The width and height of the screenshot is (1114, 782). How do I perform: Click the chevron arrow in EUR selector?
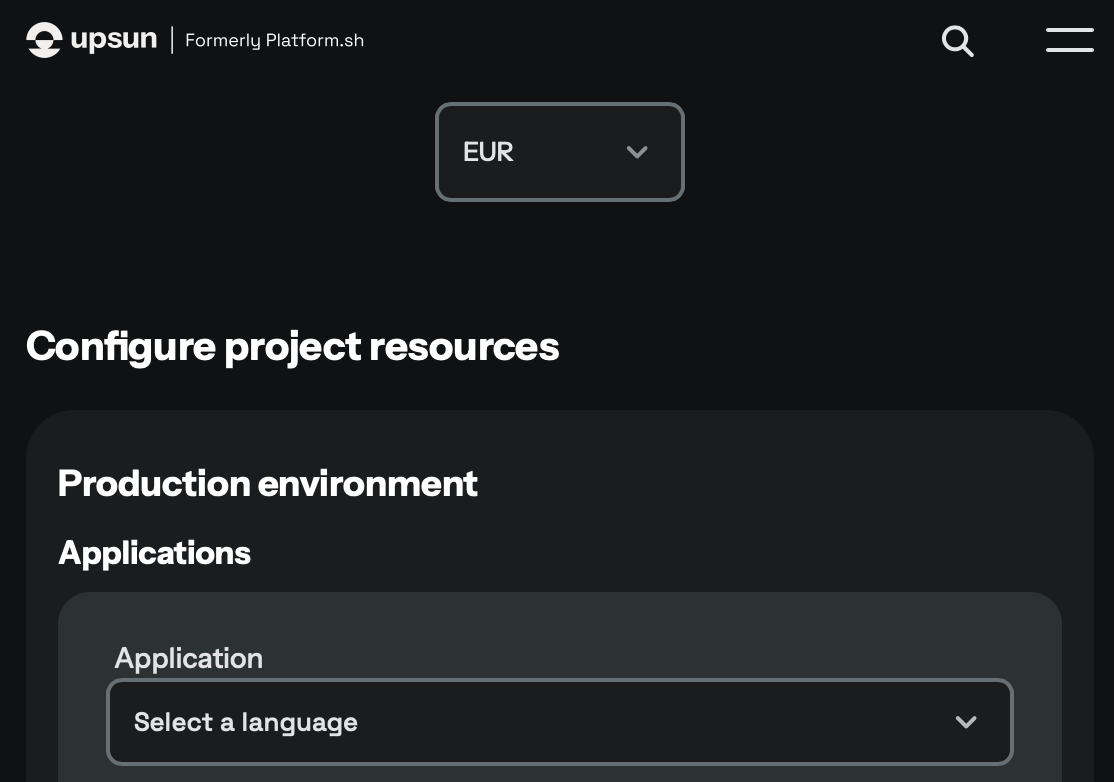click(637, 152)
